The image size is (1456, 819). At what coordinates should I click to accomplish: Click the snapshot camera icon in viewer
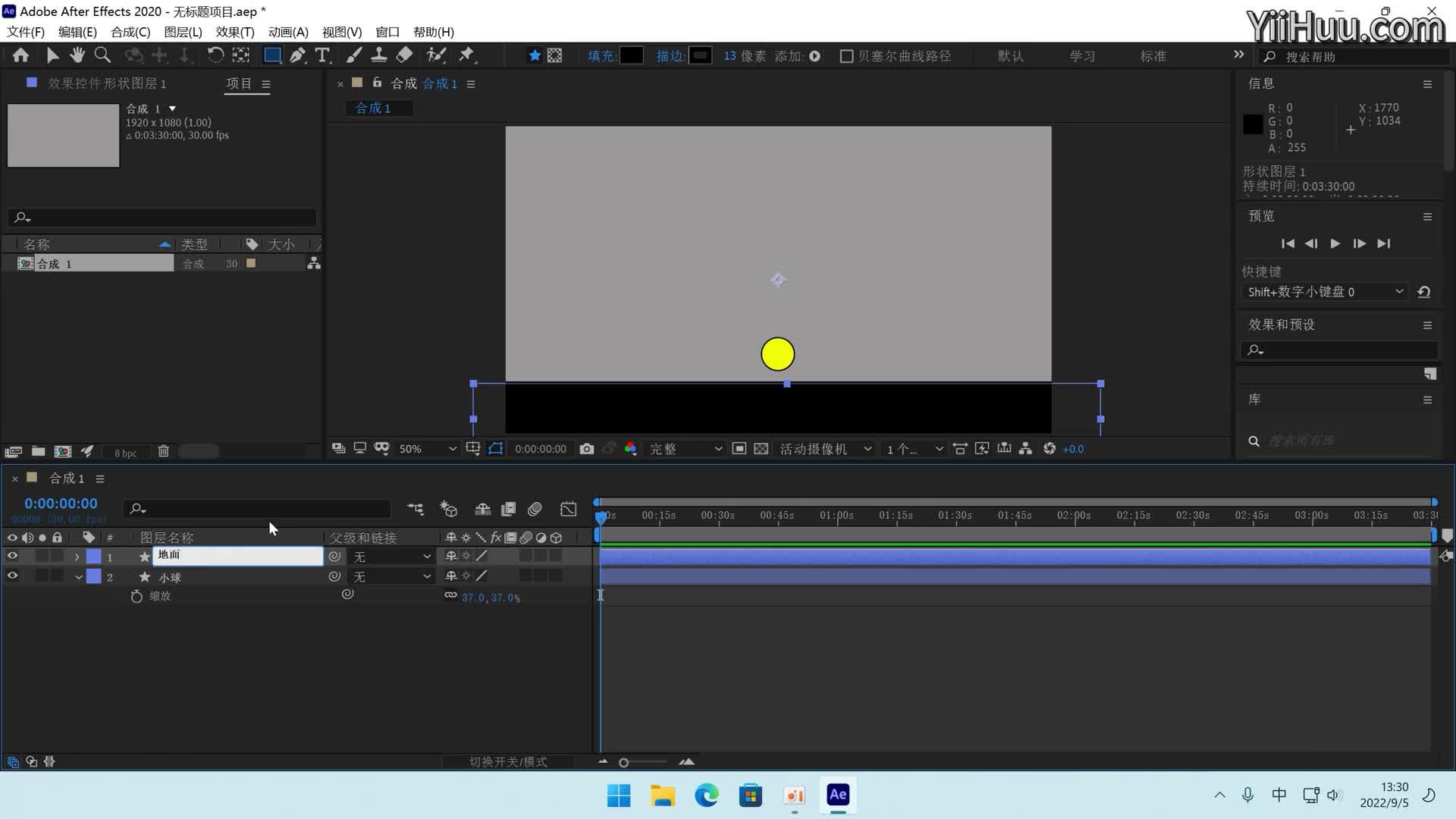587,449
